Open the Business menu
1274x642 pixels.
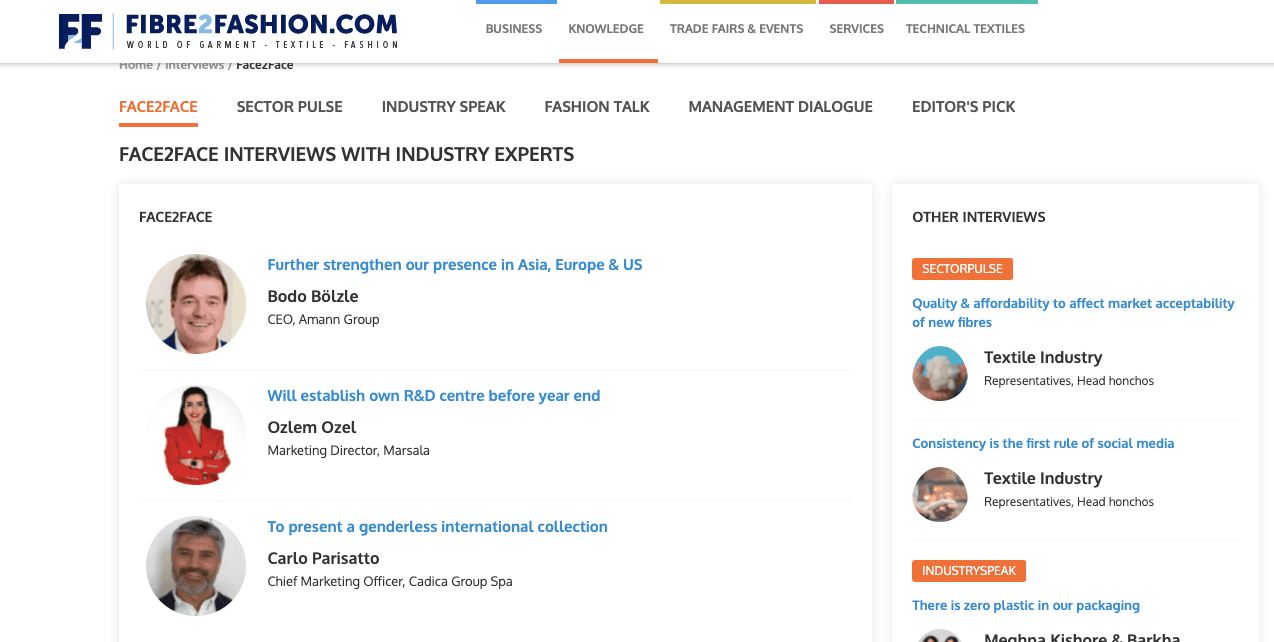click(514, 29)
